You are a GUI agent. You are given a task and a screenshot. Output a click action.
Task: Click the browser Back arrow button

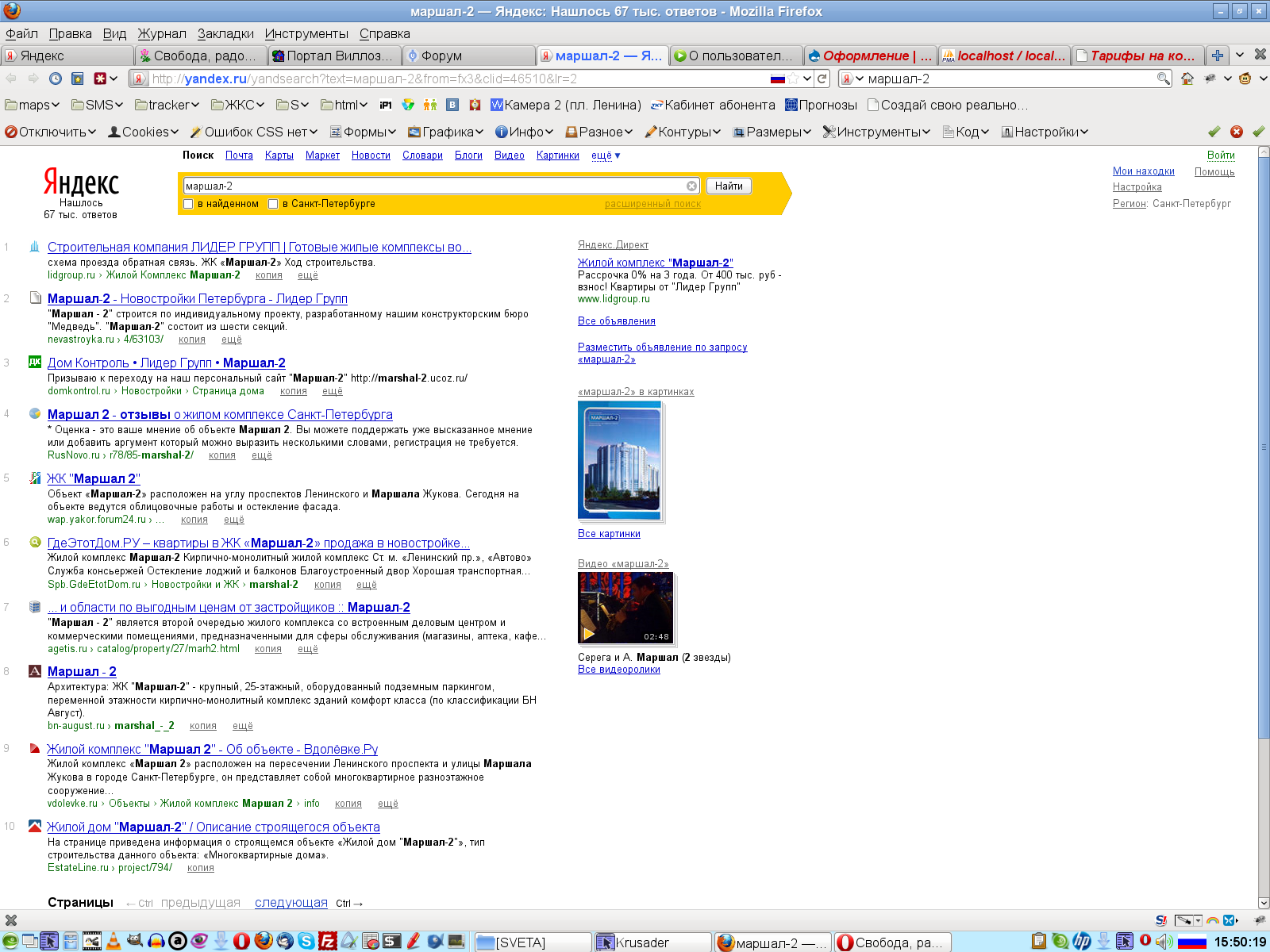pos(11,79)
